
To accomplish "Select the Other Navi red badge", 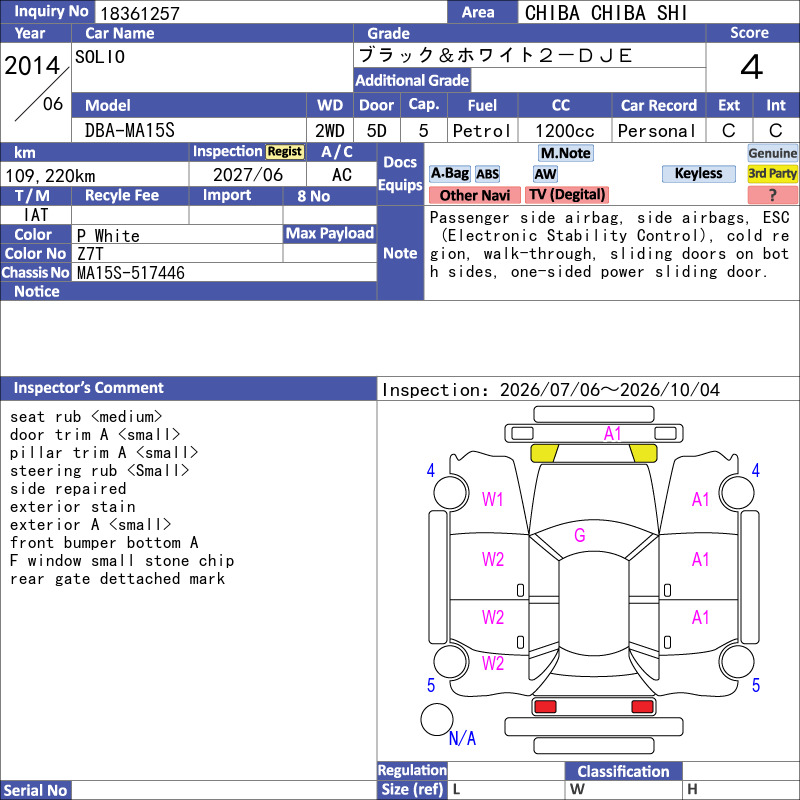I will pyautogui.click(x=475, y=195).
